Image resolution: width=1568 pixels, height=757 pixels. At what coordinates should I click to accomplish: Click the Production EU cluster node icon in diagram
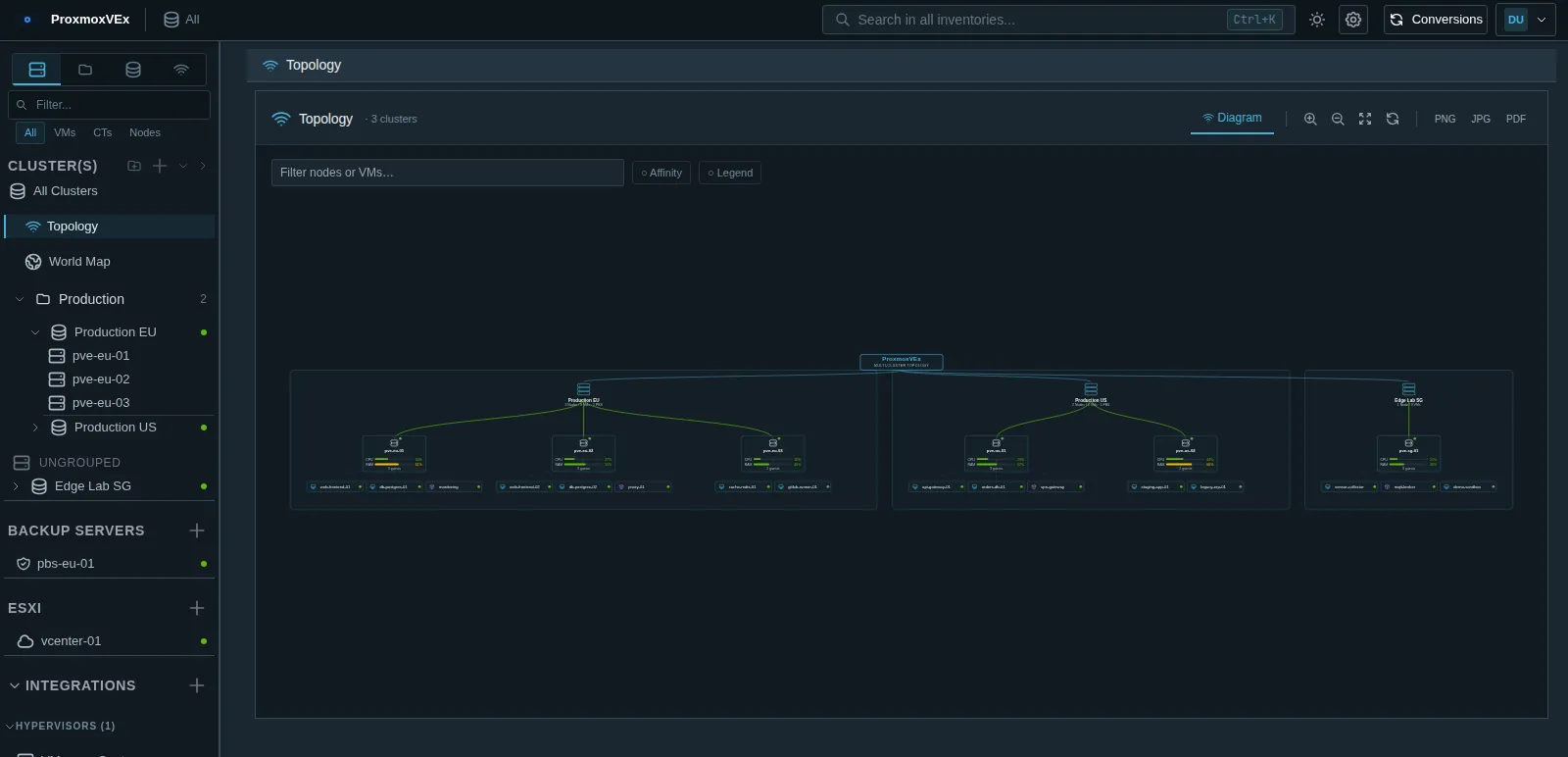tap(584, 389)
